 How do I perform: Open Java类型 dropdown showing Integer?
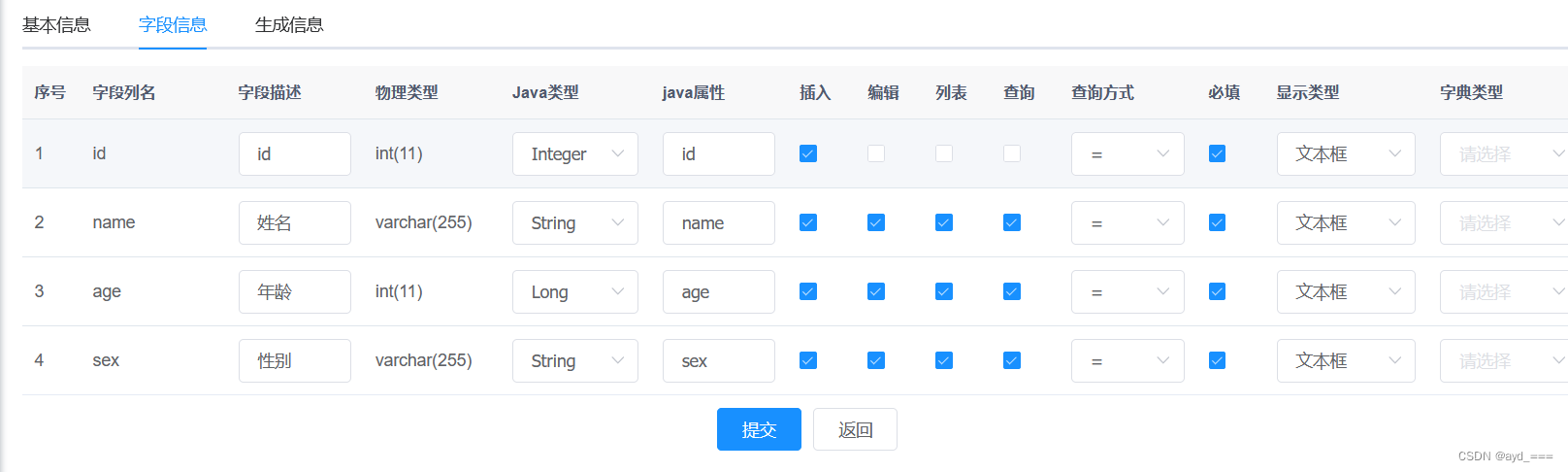(x=575, y=153)
